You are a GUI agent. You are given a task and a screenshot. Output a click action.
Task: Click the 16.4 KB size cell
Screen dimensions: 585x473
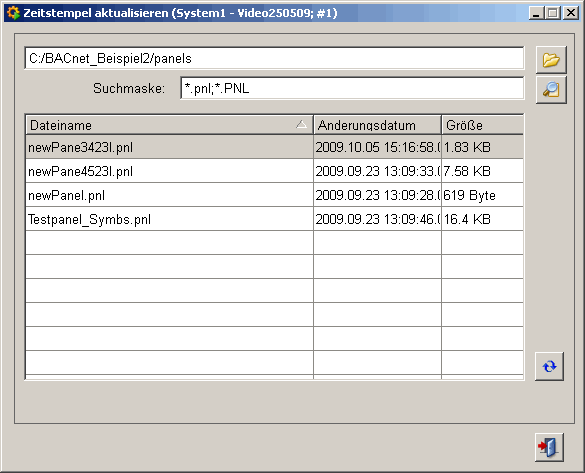pos(482,219)
